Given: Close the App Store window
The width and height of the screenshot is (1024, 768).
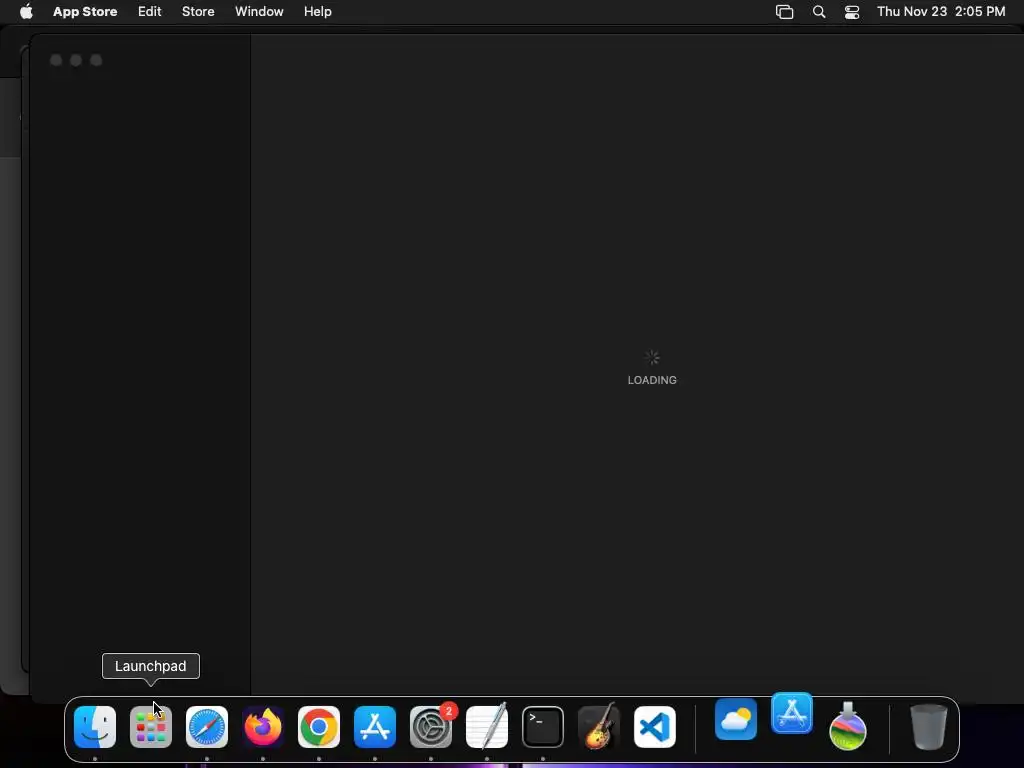Looking at the screenshot, I should click(x=56, y=60).
